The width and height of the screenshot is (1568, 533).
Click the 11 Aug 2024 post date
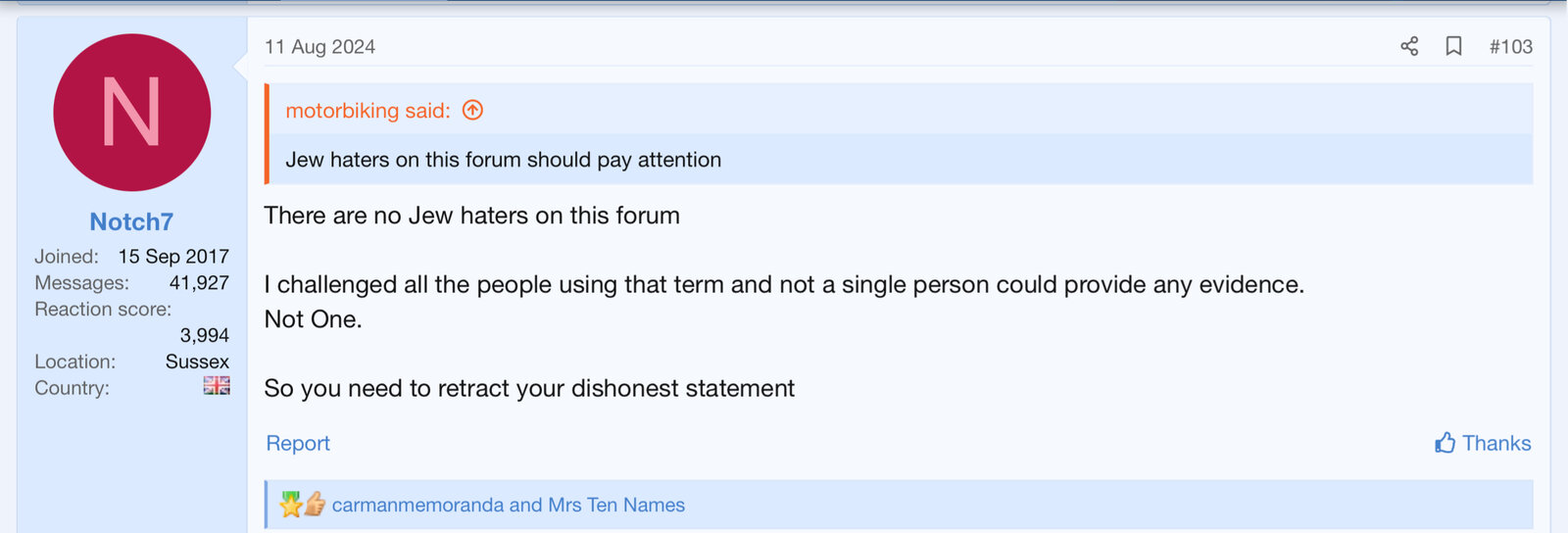tap(319, 47)
